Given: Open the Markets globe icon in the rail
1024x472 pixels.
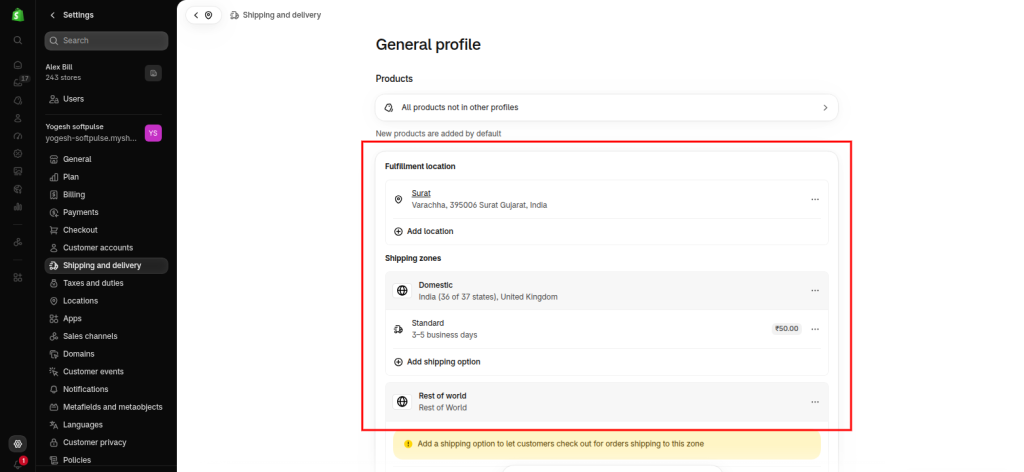Looking at the screenshot, I should [x=18, y=189].
